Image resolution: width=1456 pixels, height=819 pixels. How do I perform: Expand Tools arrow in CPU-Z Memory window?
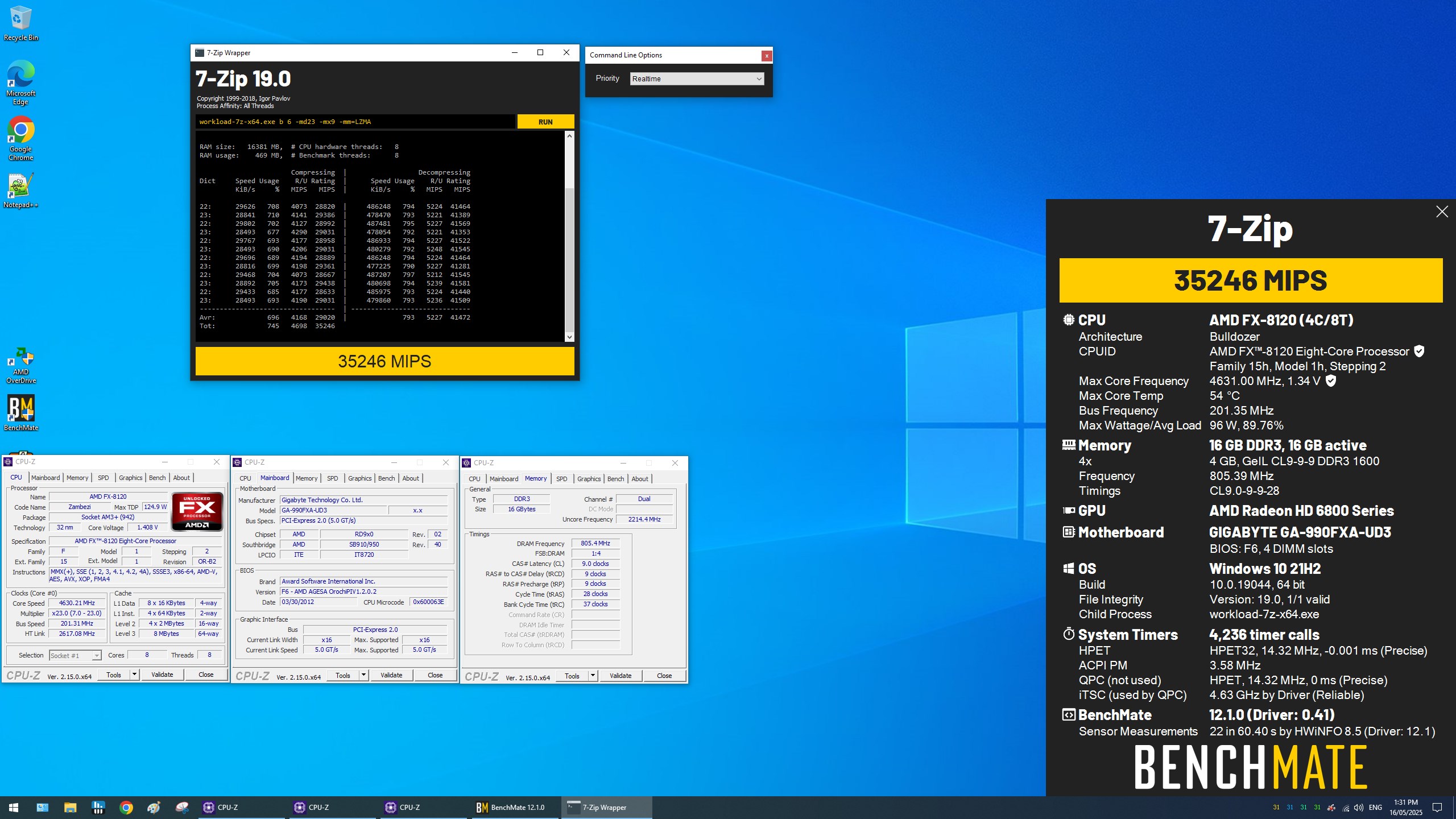coord(593,676)
